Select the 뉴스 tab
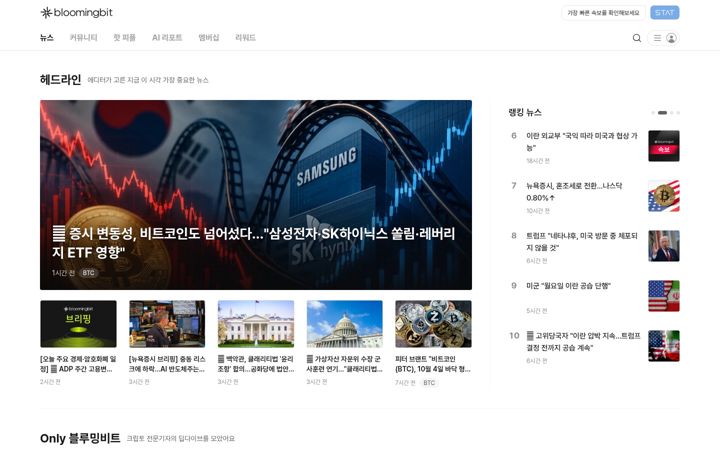Screen dimensions: 720x450 [47, 38]
